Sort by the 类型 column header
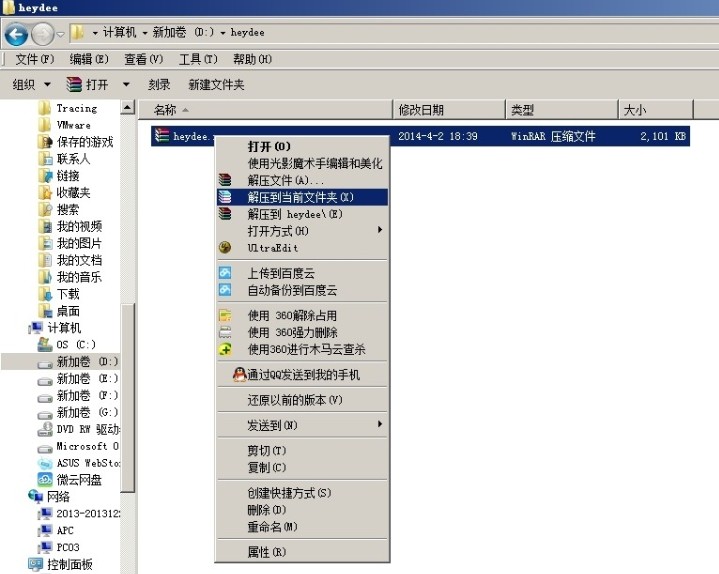 562,110
